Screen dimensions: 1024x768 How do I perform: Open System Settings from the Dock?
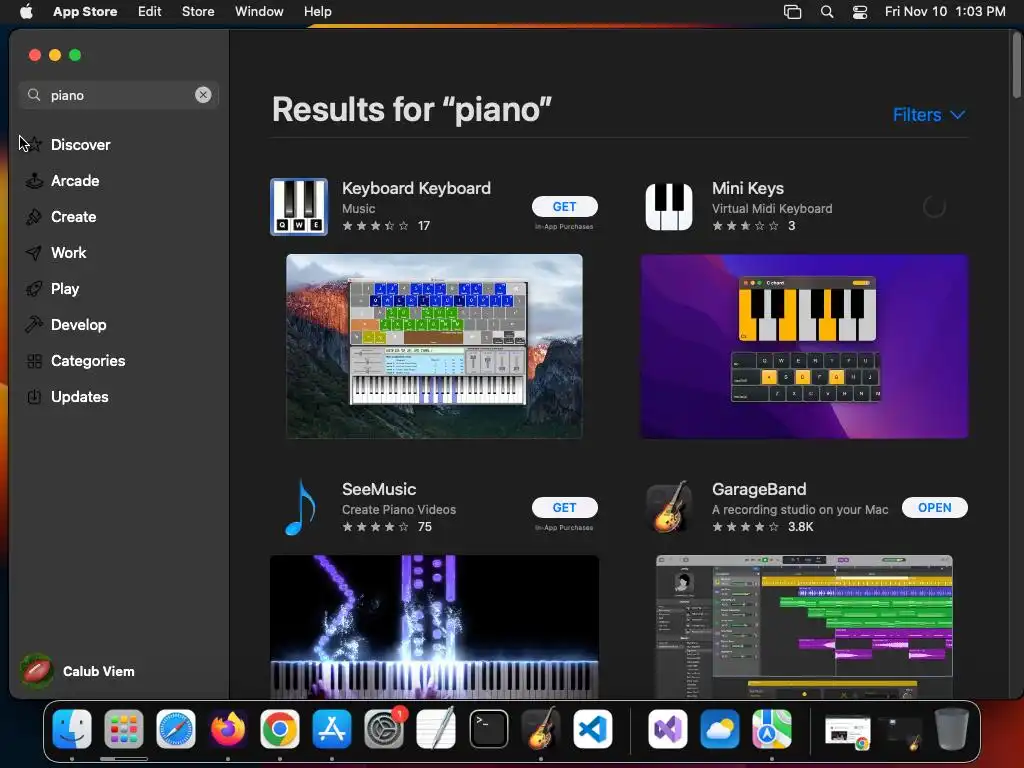[x=384, y=729]
